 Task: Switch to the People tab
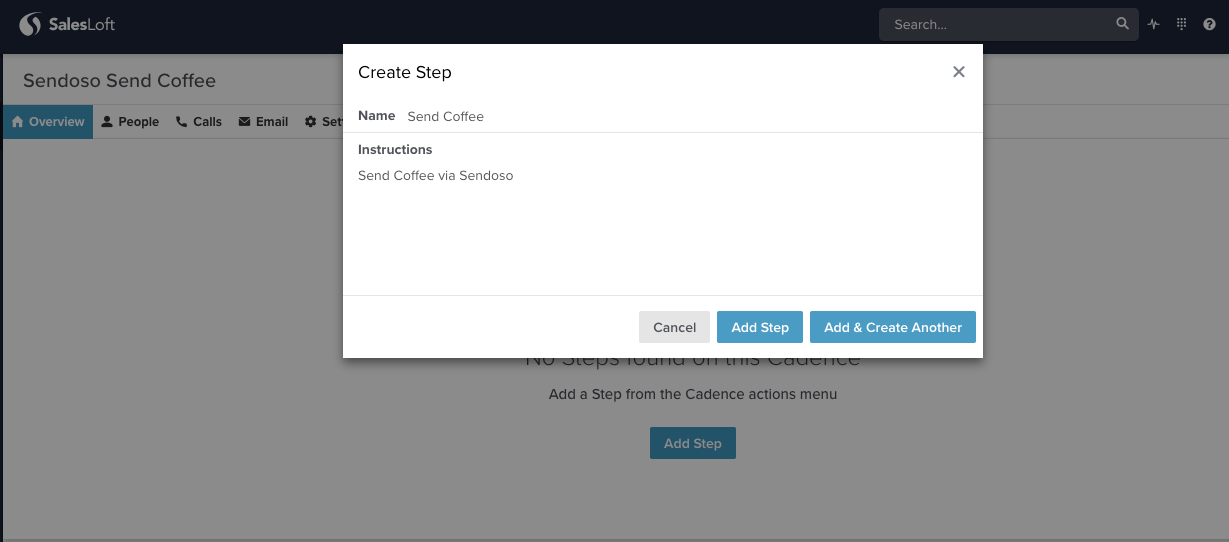[x=130, y=122]
